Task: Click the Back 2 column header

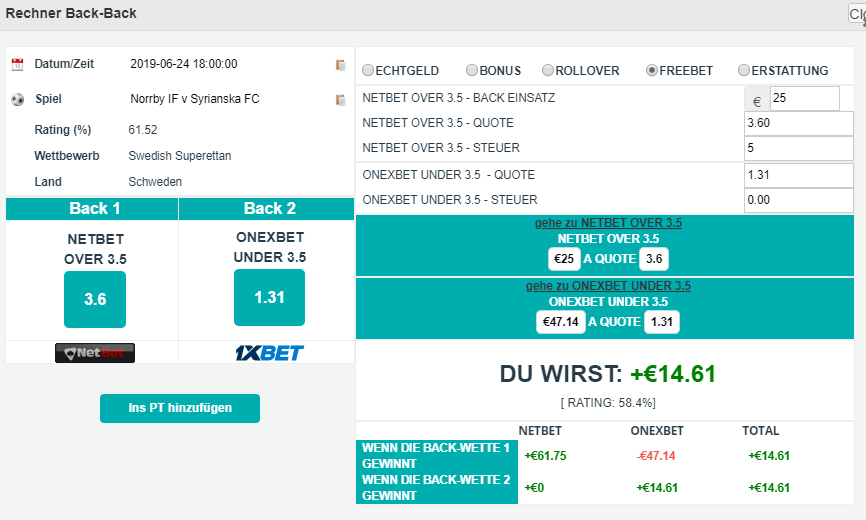Action: click(x=267, y=209)
